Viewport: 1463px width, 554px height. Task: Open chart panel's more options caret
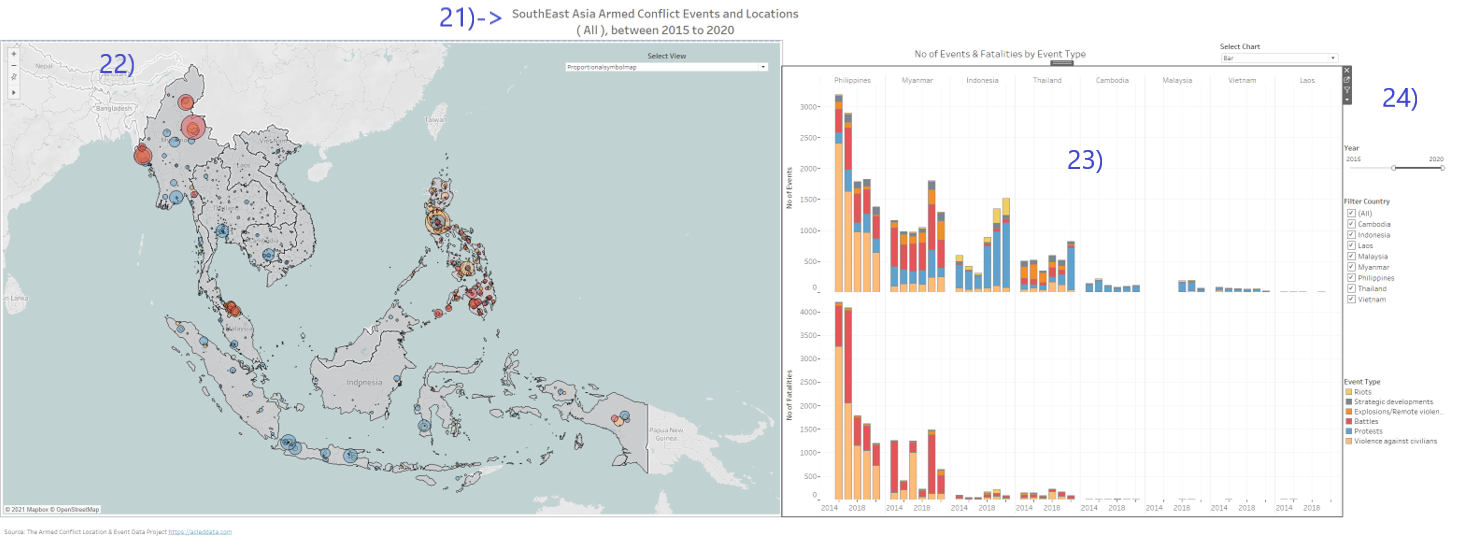tap(1347, 99)
